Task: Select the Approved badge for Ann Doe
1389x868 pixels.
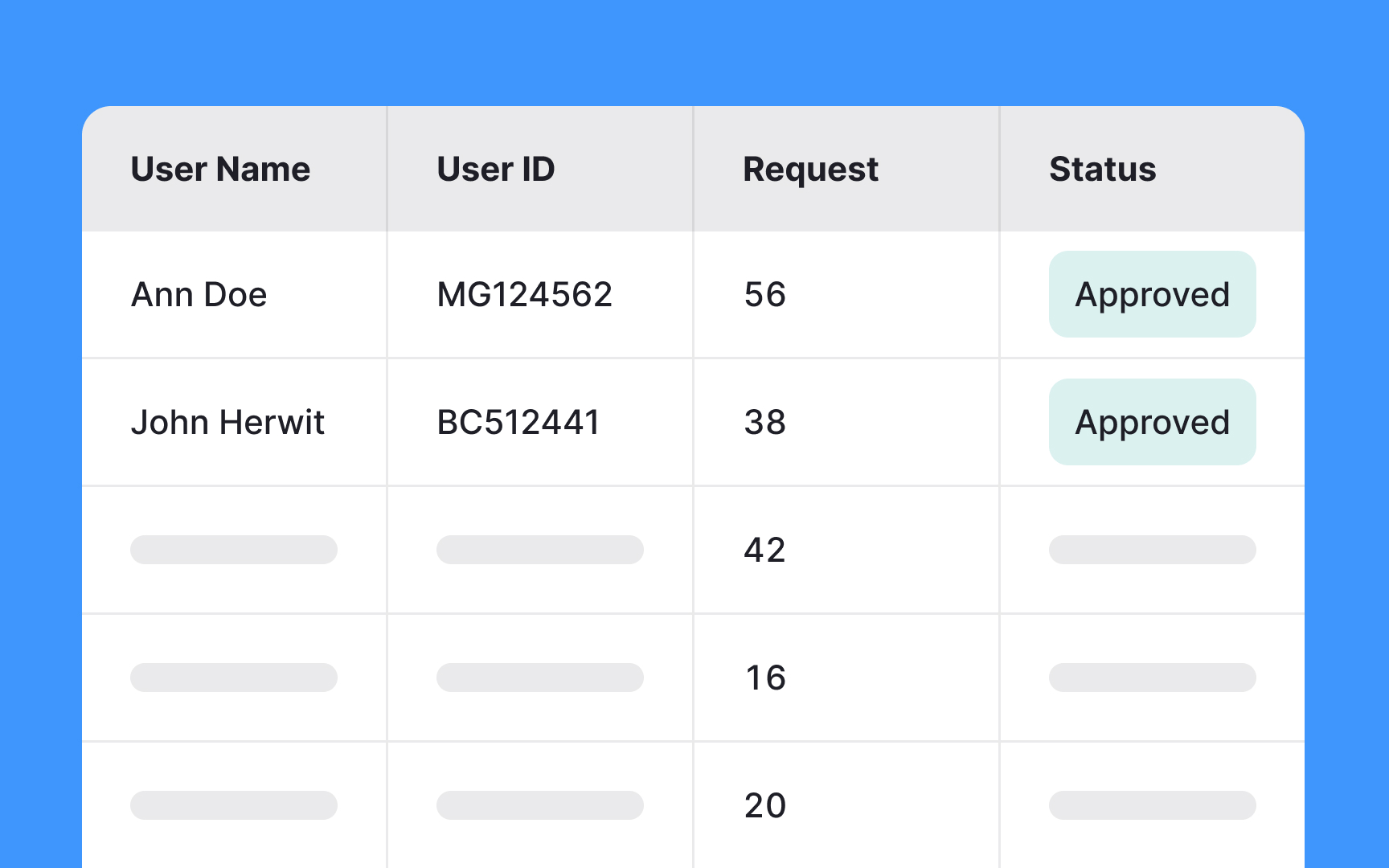Action: 1152,294
